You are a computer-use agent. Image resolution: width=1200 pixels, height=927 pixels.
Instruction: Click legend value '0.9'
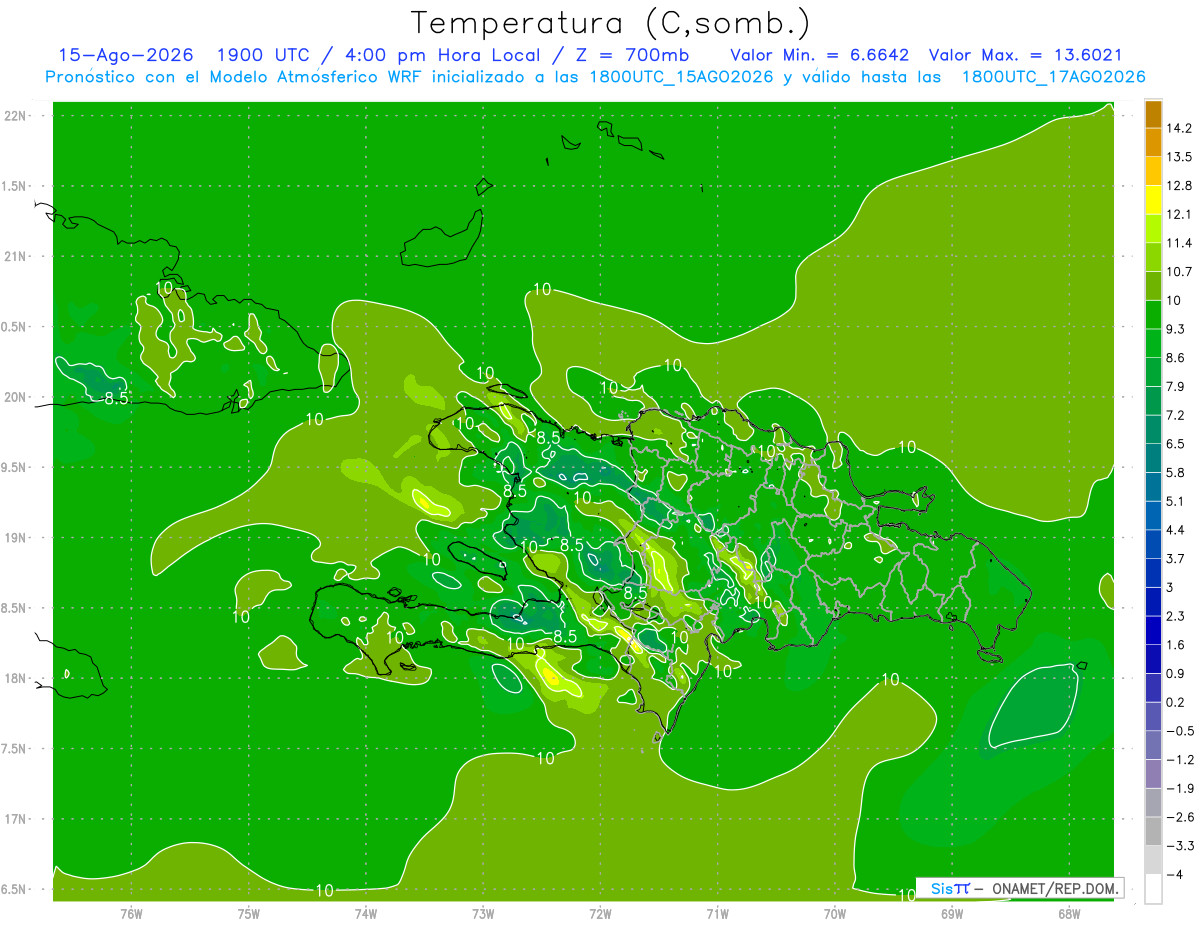(x=1175, y=673)
